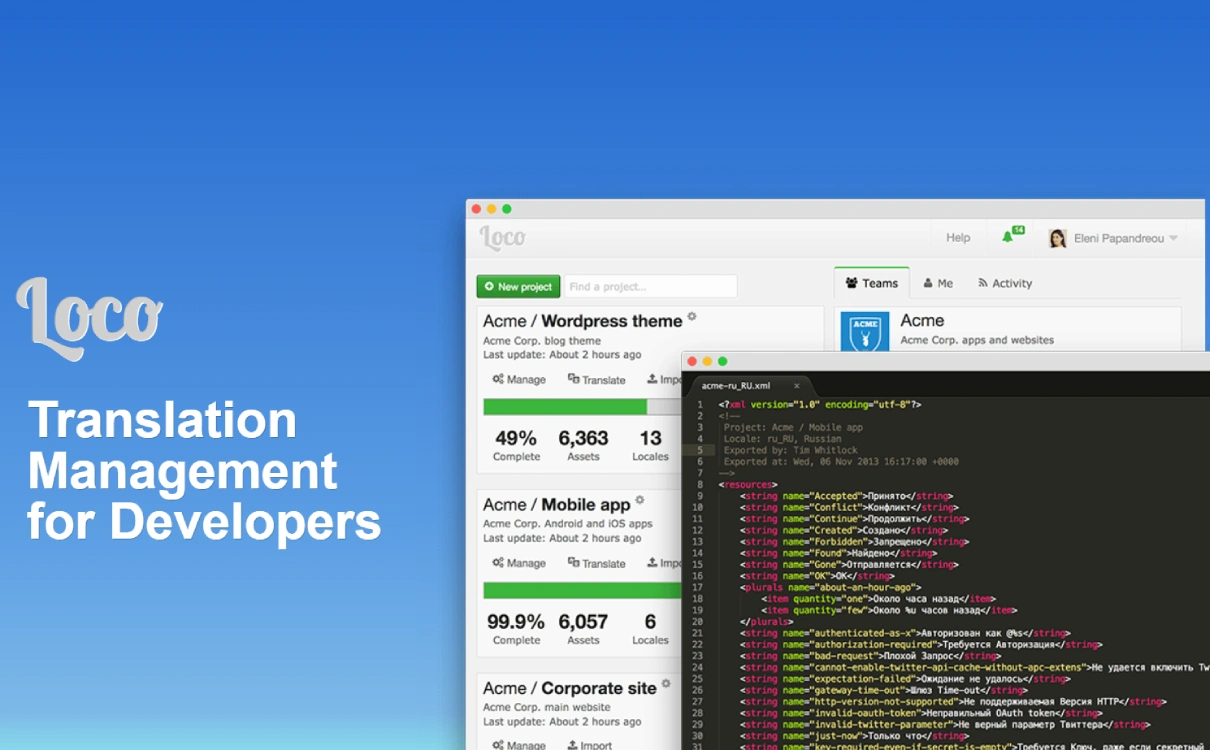Click the "gateway-time-out" string line
The height and width of the screenshot is (750, 1210).
coord(883,691)
